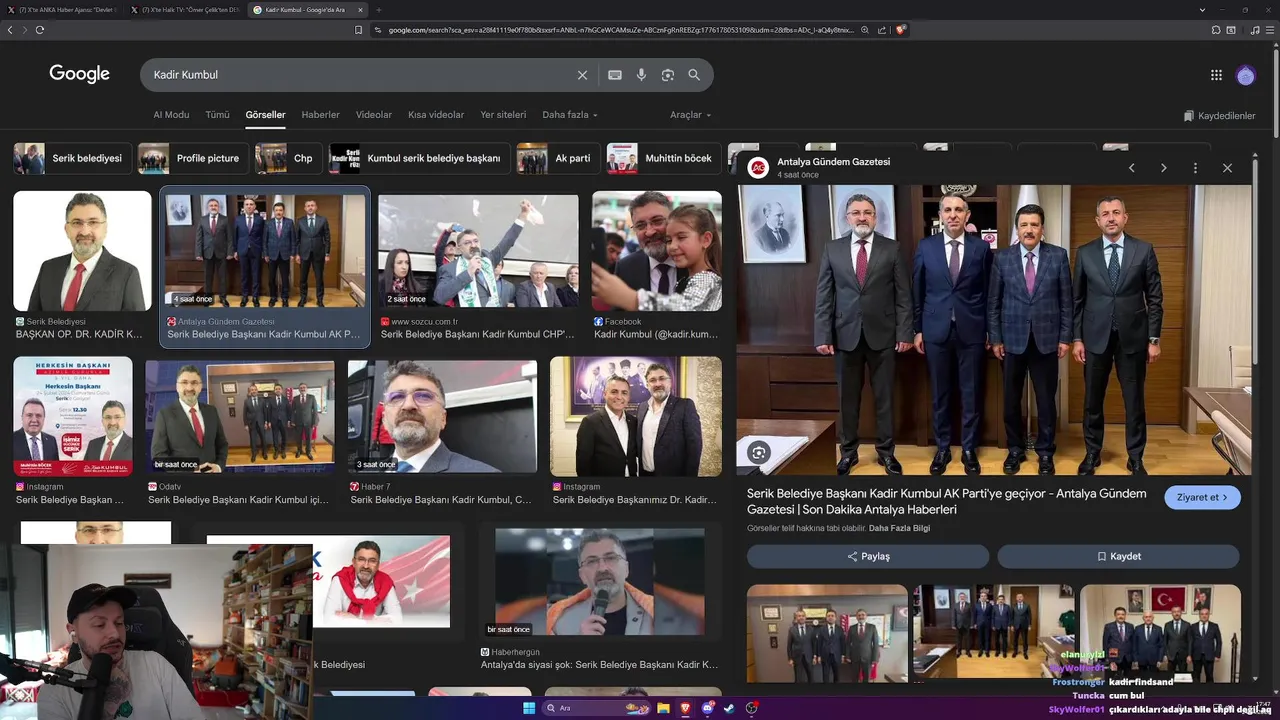Open Google Lens image search icon
The image size is (1280, 720).
(668, 75)
